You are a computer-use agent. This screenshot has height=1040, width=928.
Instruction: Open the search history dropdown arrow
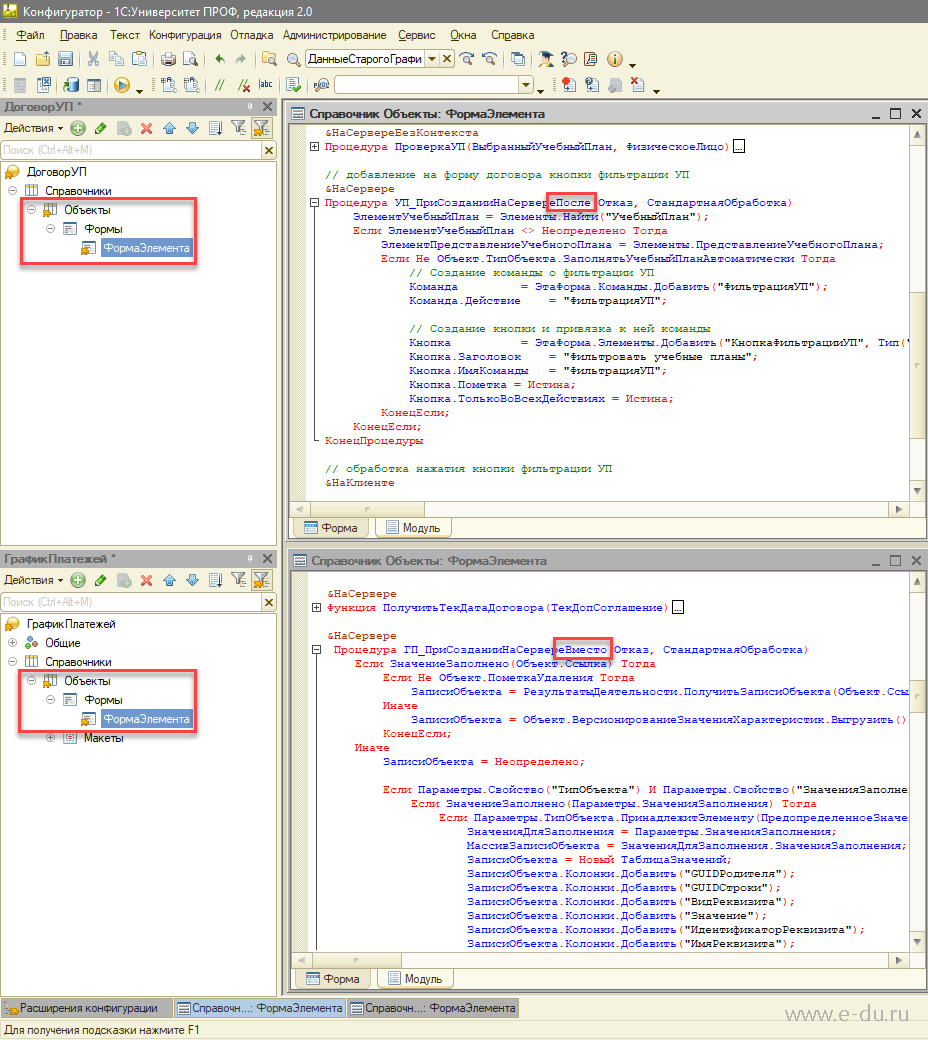tap(432, 59)
